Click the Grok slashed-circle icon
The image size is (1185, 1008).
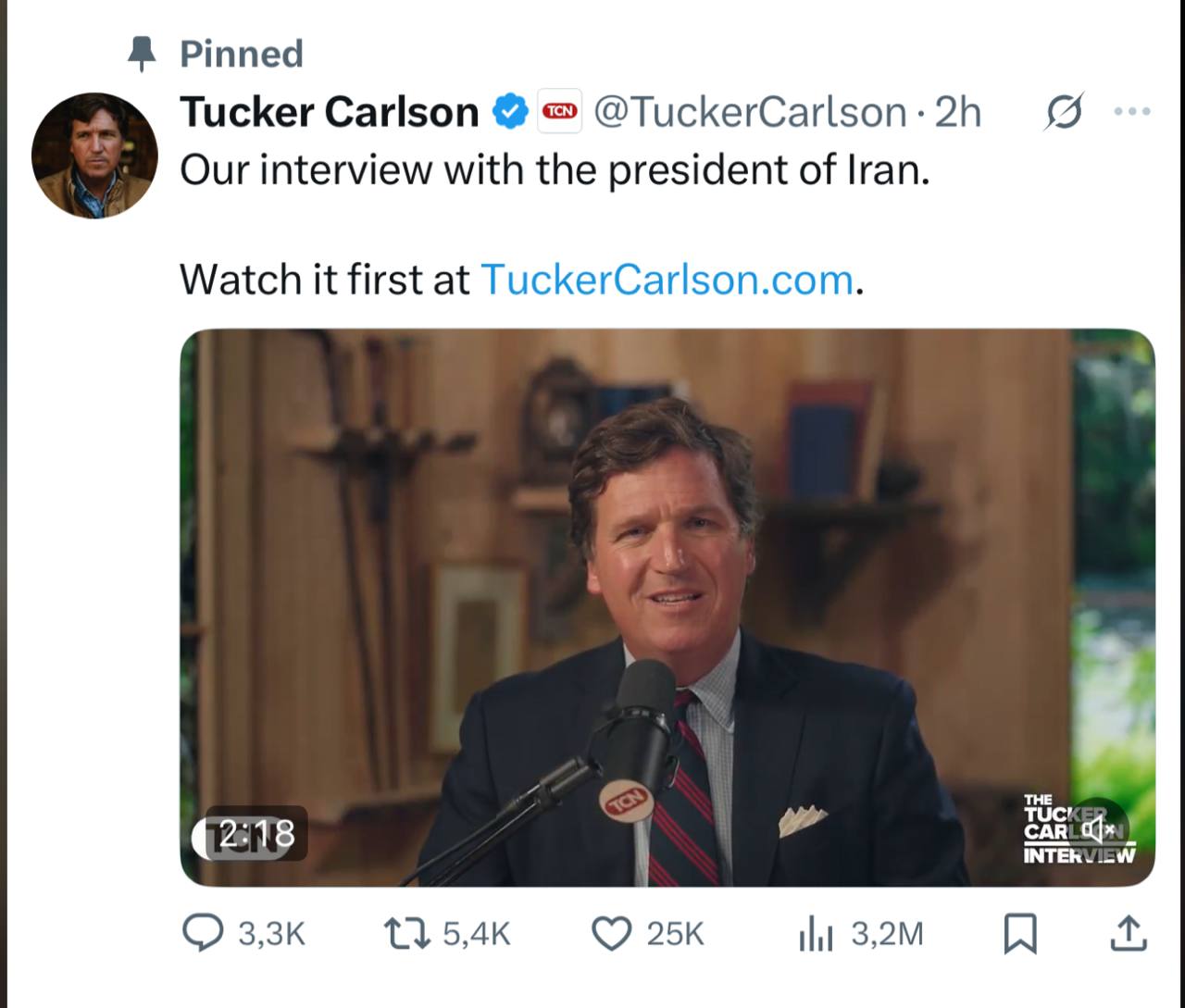coord(1063,112)
